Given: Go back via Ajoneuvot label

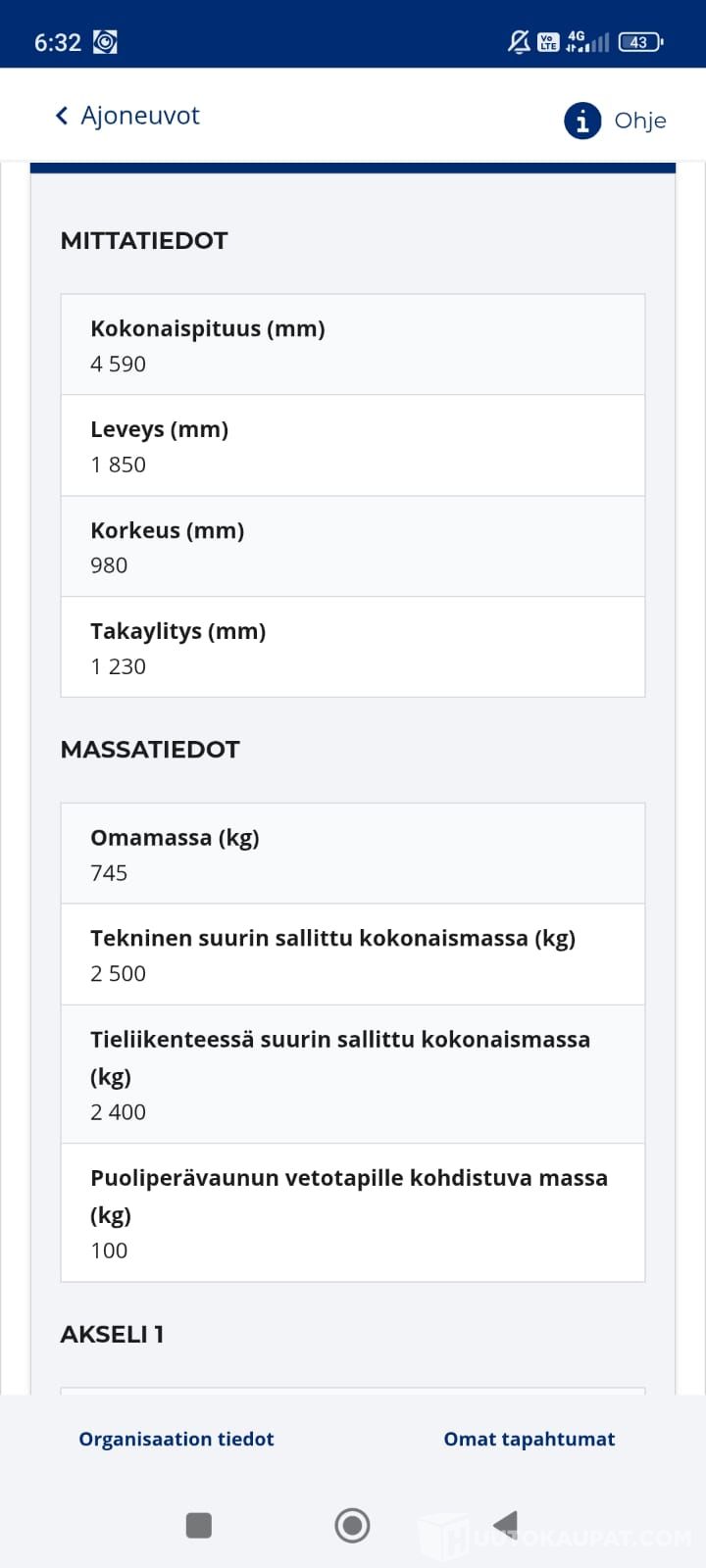Looking at the screenshot, I should (x=140, y=116).
